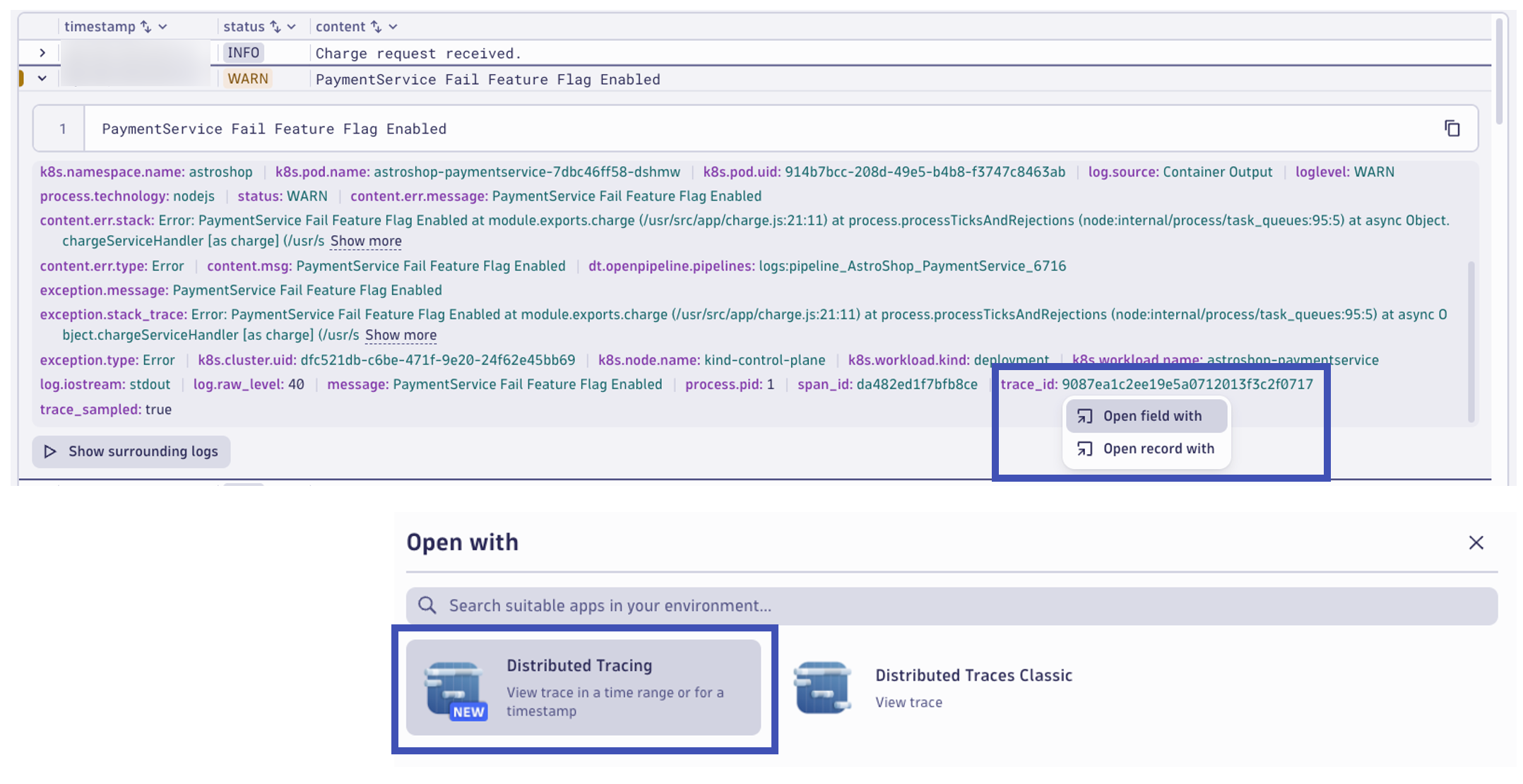Click the log.source Container Output value
This screenshot has width=1523, height=784.
click(1218, 172)
